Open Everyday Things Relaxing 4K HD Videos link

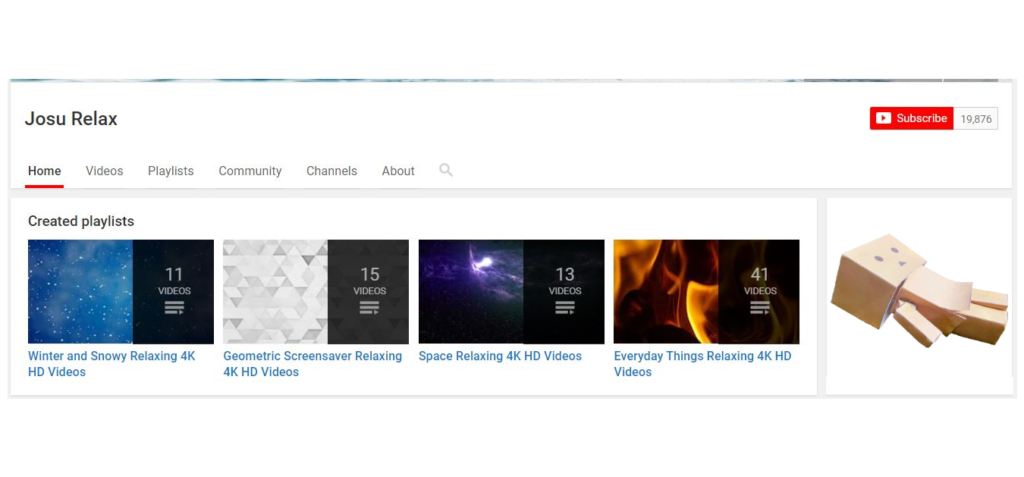tap(703, 364)
